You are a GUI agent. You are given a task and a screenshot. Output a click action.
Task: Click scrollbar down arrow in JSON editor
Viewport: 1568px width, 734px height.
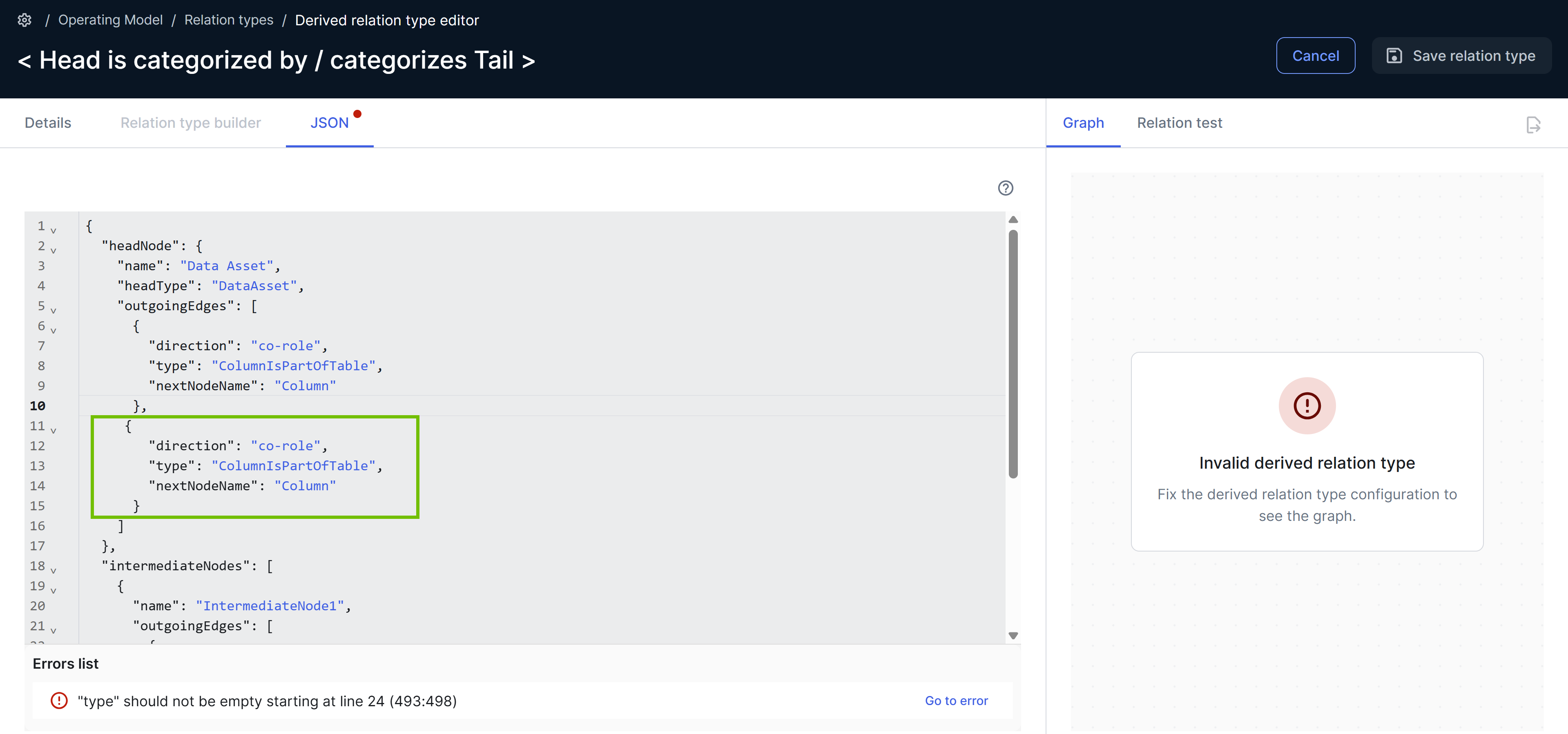[1013, 635]
